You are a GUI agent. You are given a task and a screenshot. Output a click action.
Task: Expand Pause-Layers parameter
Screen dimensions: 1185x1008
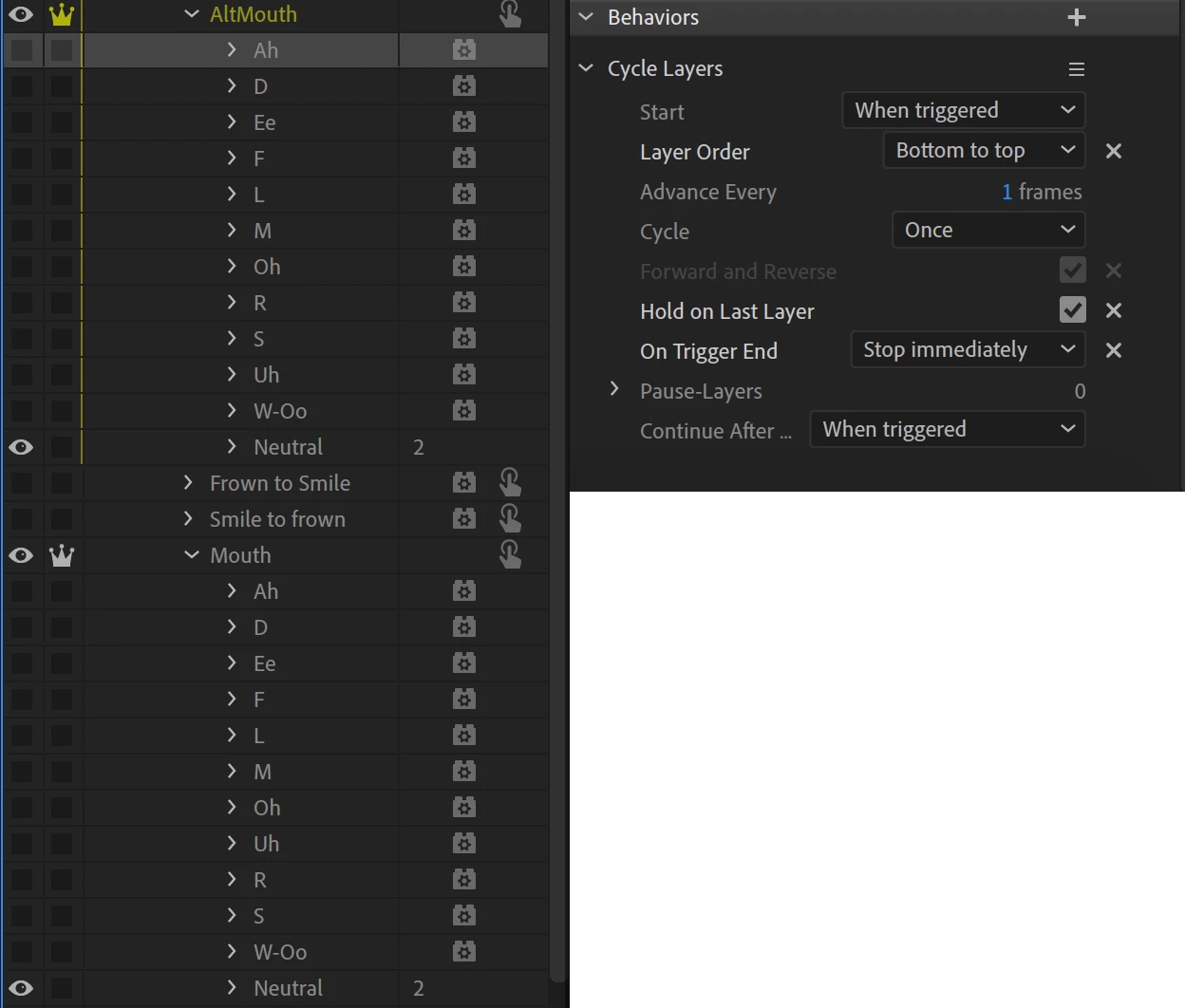tap(614, 389)
